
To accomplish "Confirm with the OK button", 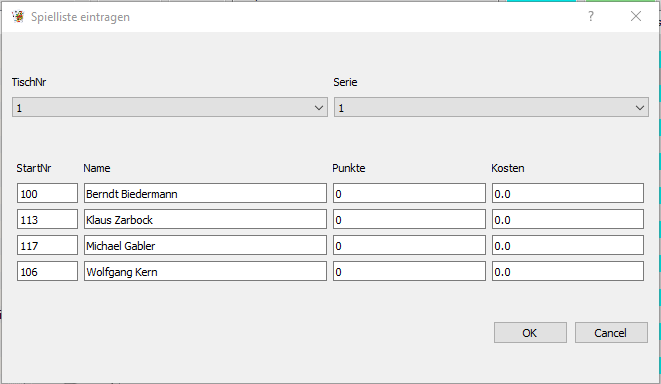I will pos(530,333).
